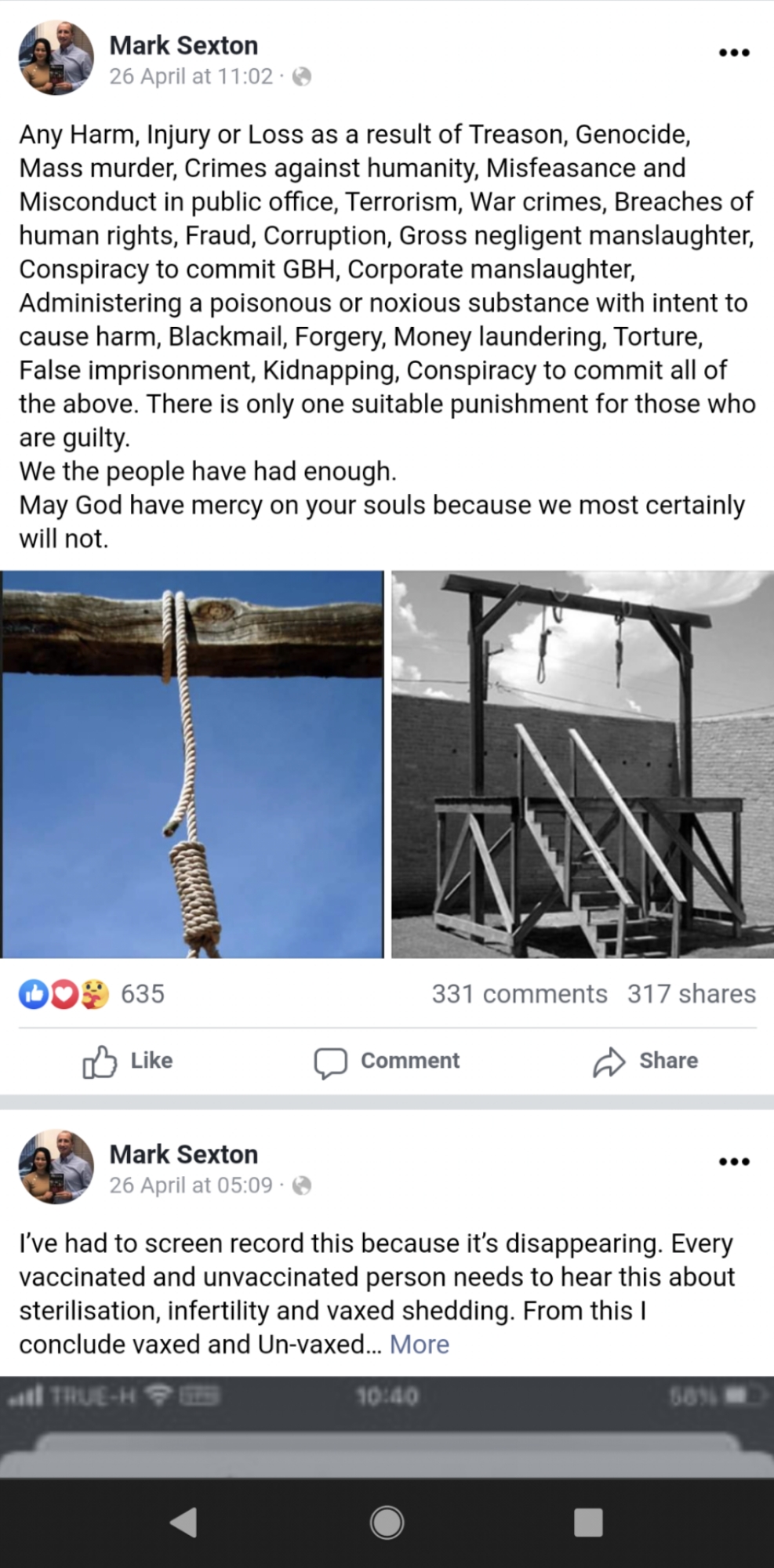
Task: Tap the Share arrow icon
Action: pos(609,1062)
